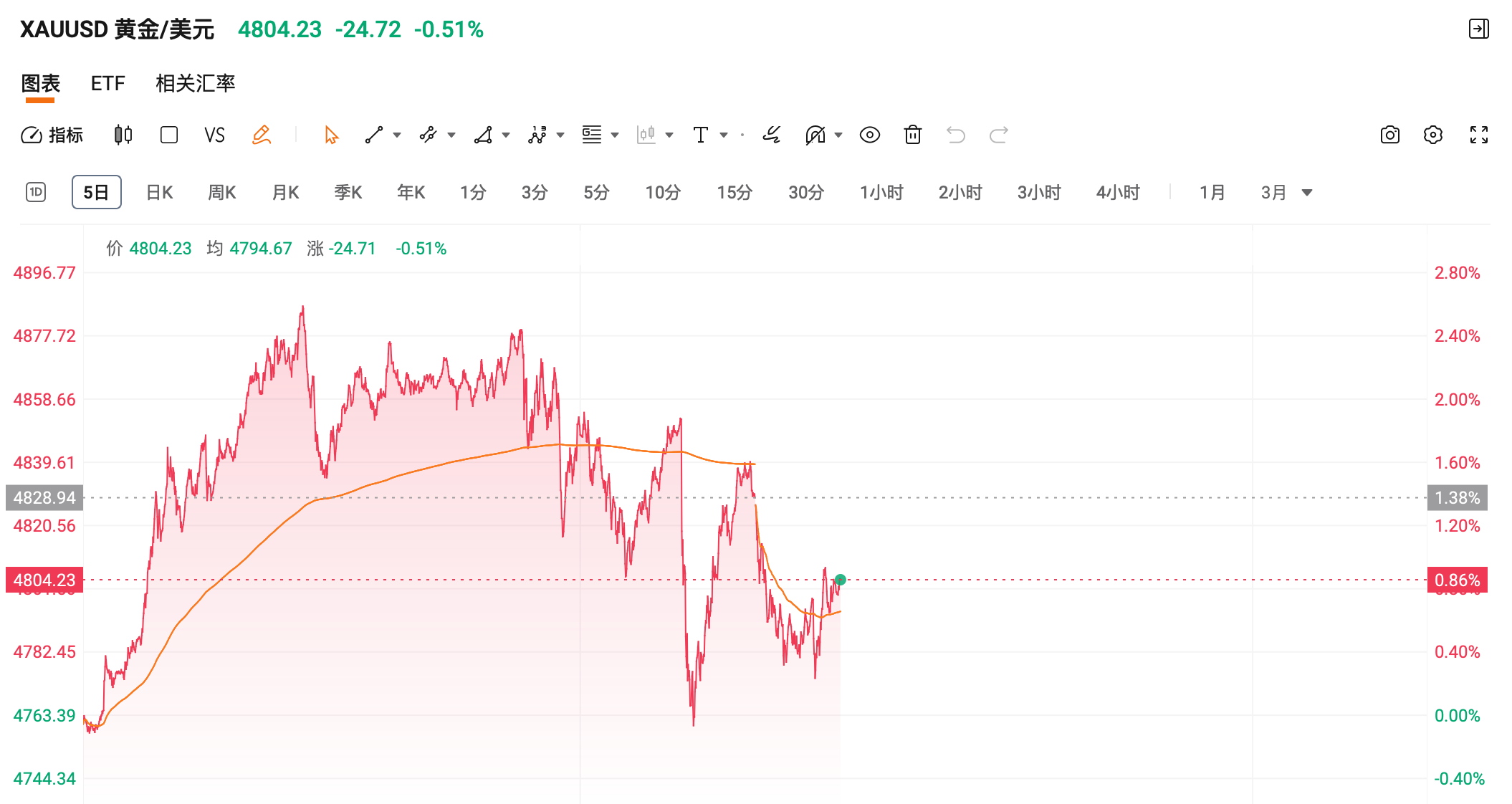Select the text annotation tool
Viewport: 1512px width, 804px height.
(x=701, y=135)
